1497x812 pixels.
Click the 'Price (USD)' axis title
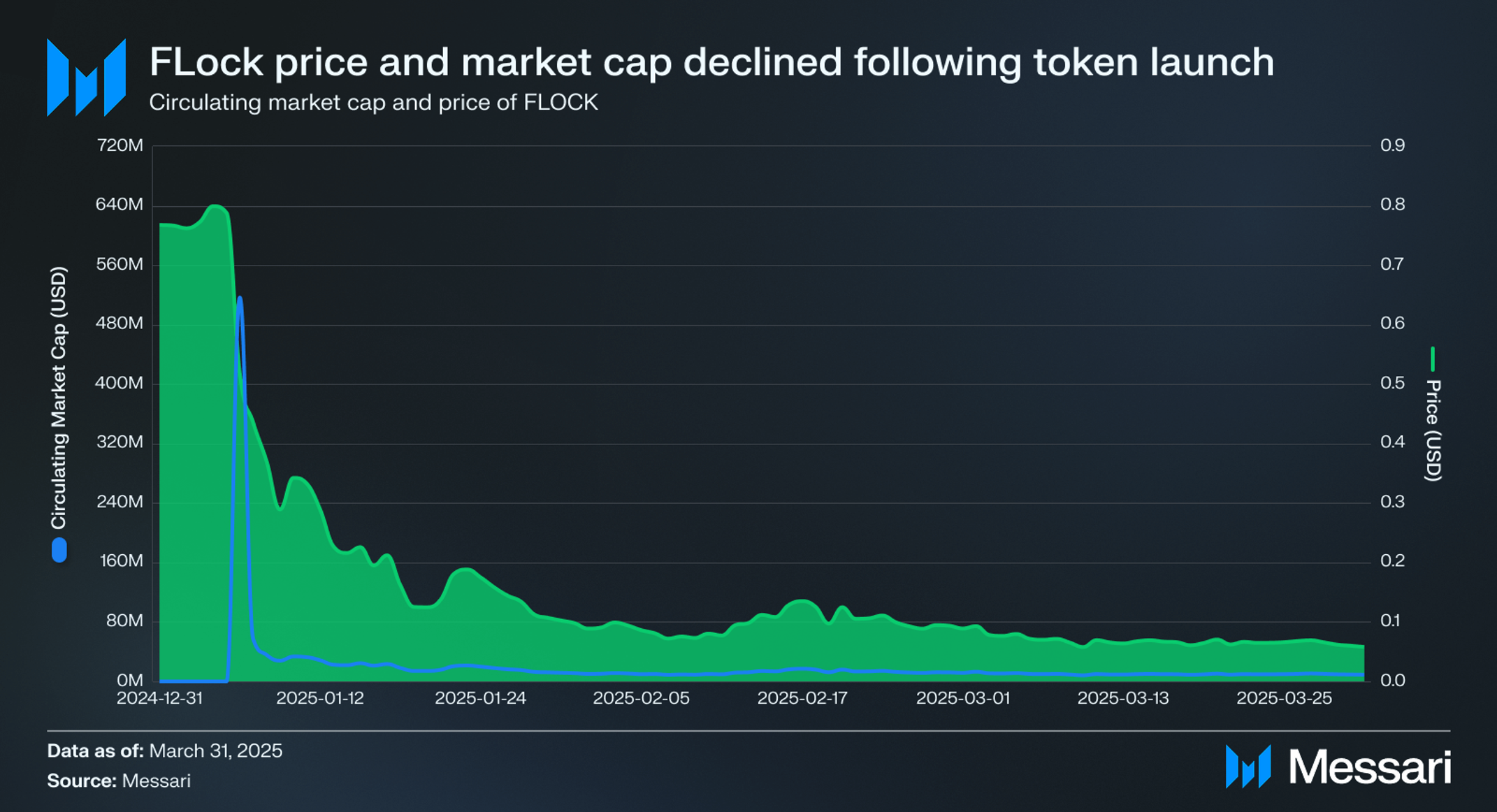1433,430
